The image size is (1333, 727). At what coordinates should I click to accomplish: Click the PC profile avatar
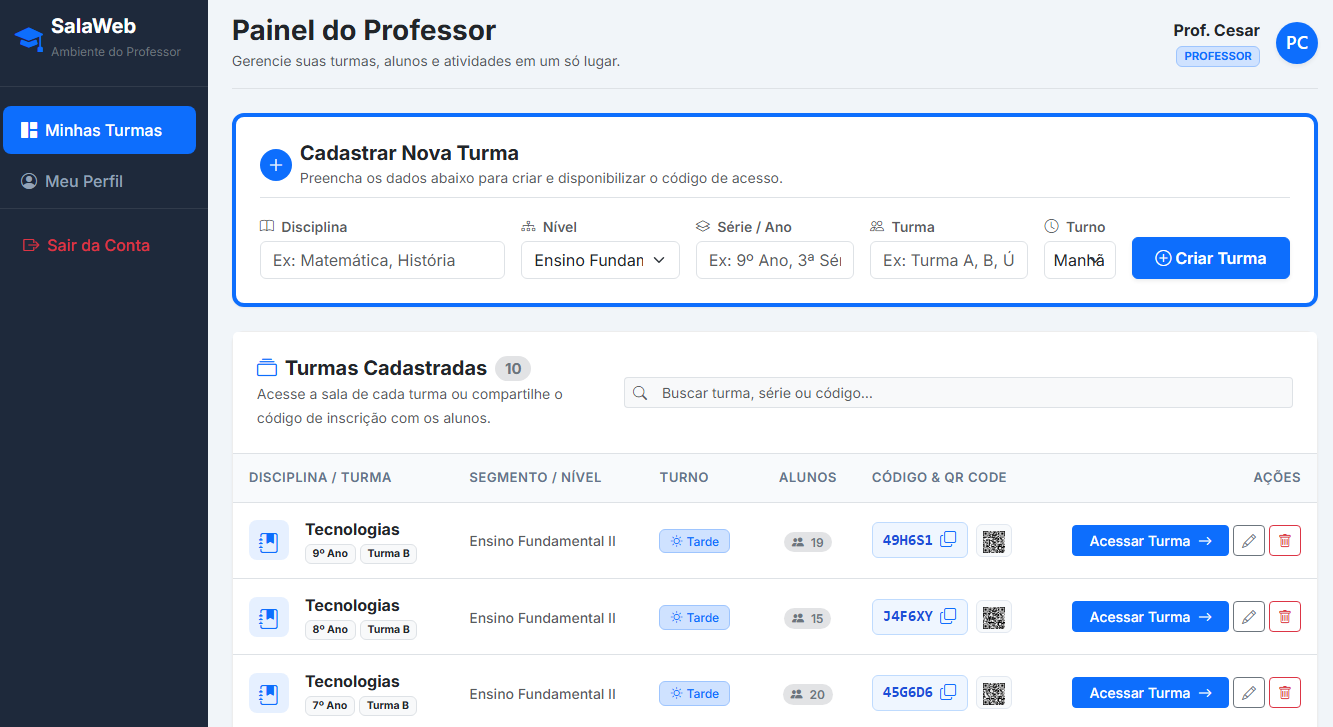(x=1297, y=43)
